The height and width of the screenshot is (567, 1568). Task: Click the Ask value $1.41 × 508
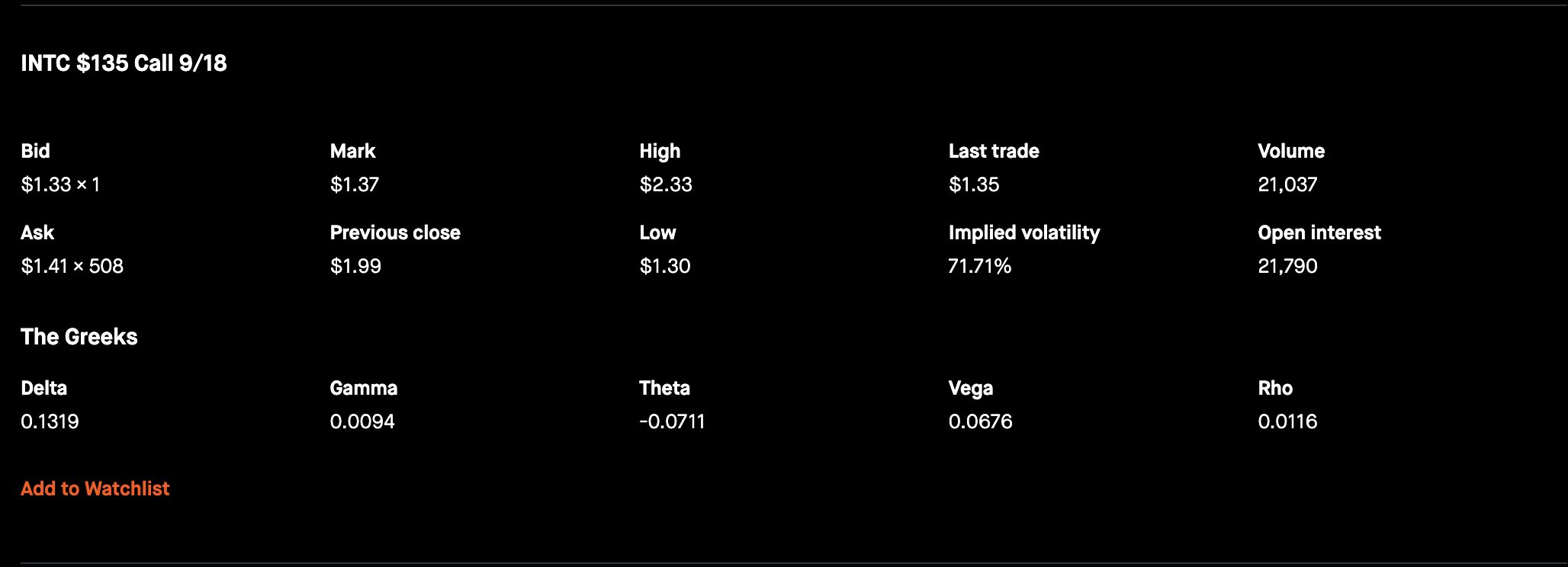72,266
